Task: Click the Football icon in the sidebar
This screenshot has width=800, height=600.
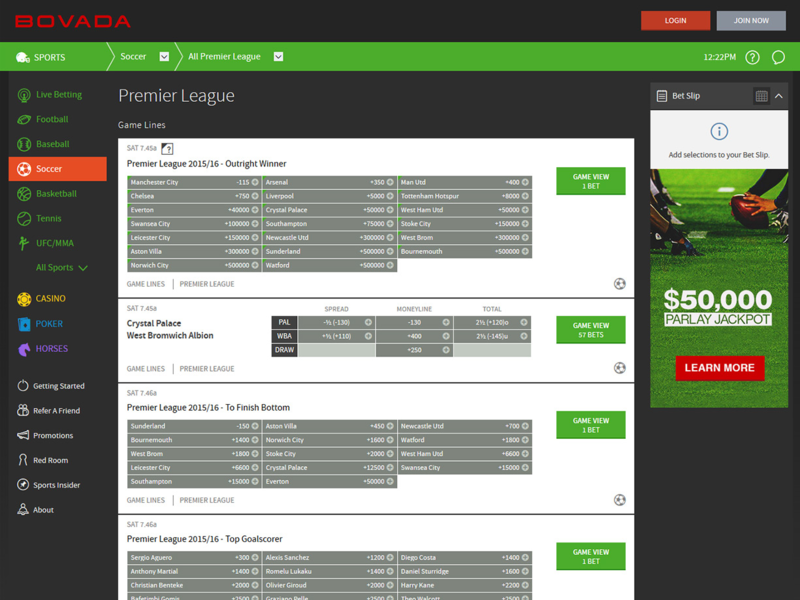Action: tap(23, 119)
